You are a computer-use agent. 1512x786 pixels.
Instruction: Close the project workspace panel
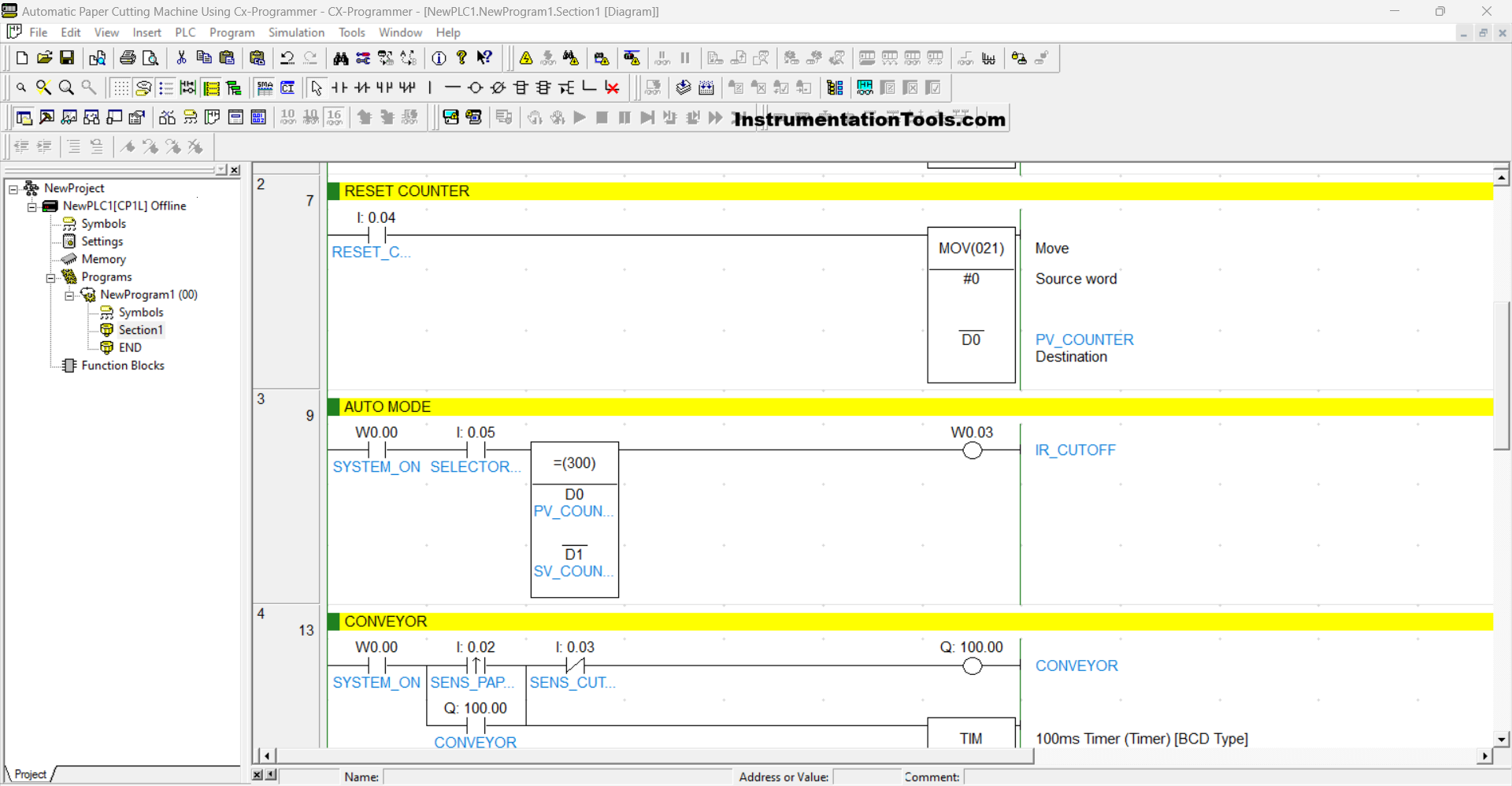tap(235, 170)
